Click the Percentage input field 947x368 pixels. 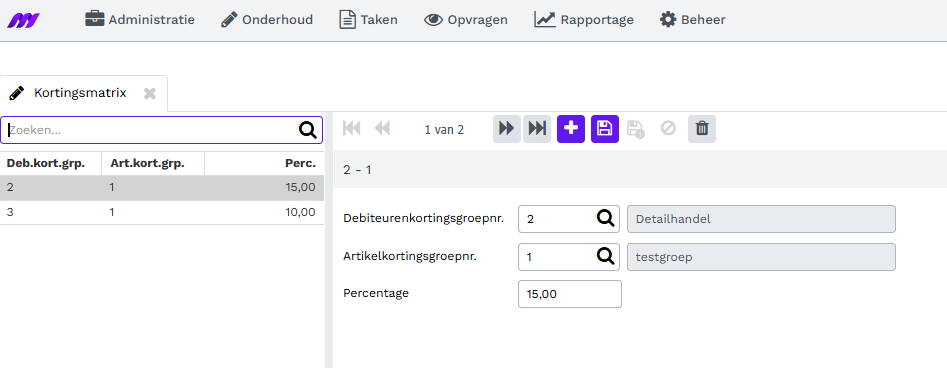[x=570, y=294]
